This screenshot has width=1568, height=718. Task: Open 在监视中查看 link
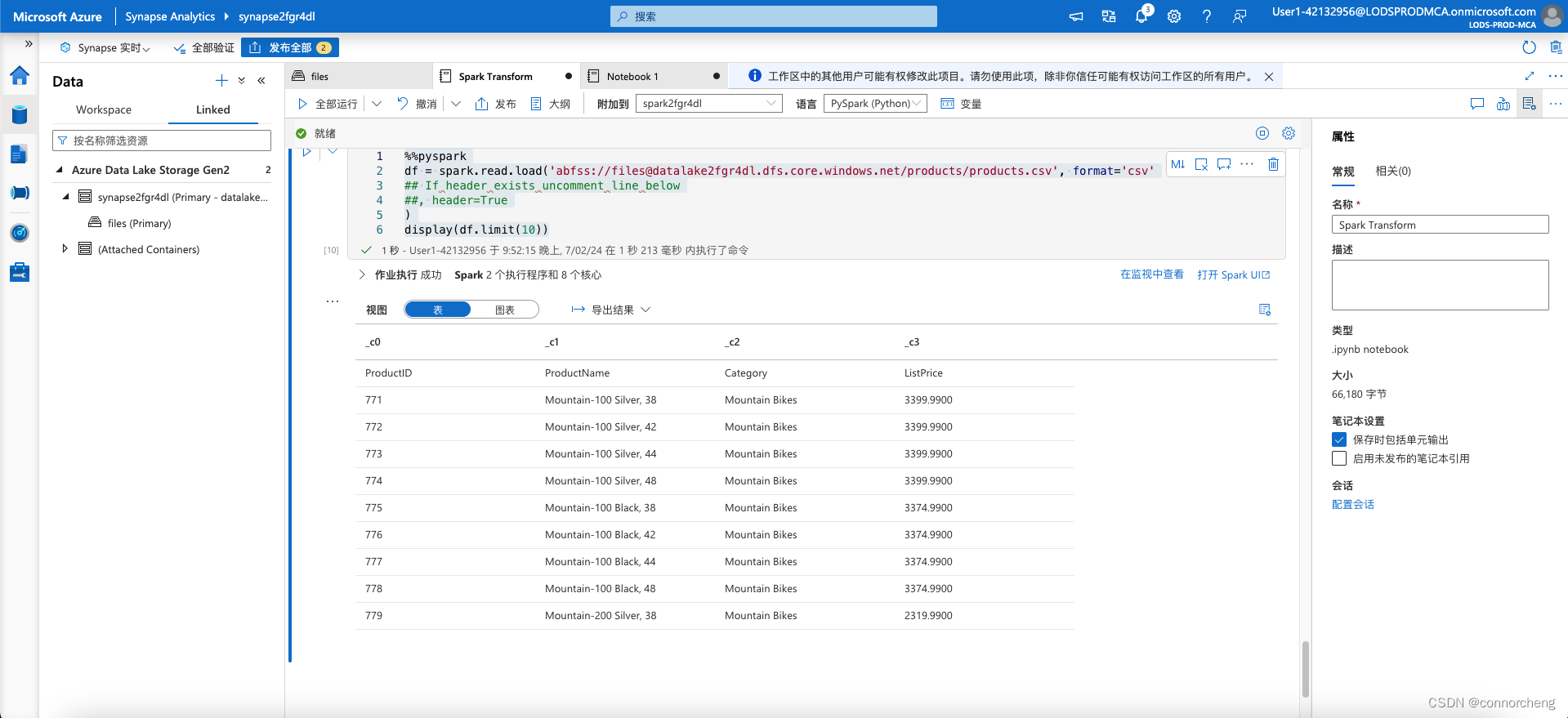coord(1152,274)
